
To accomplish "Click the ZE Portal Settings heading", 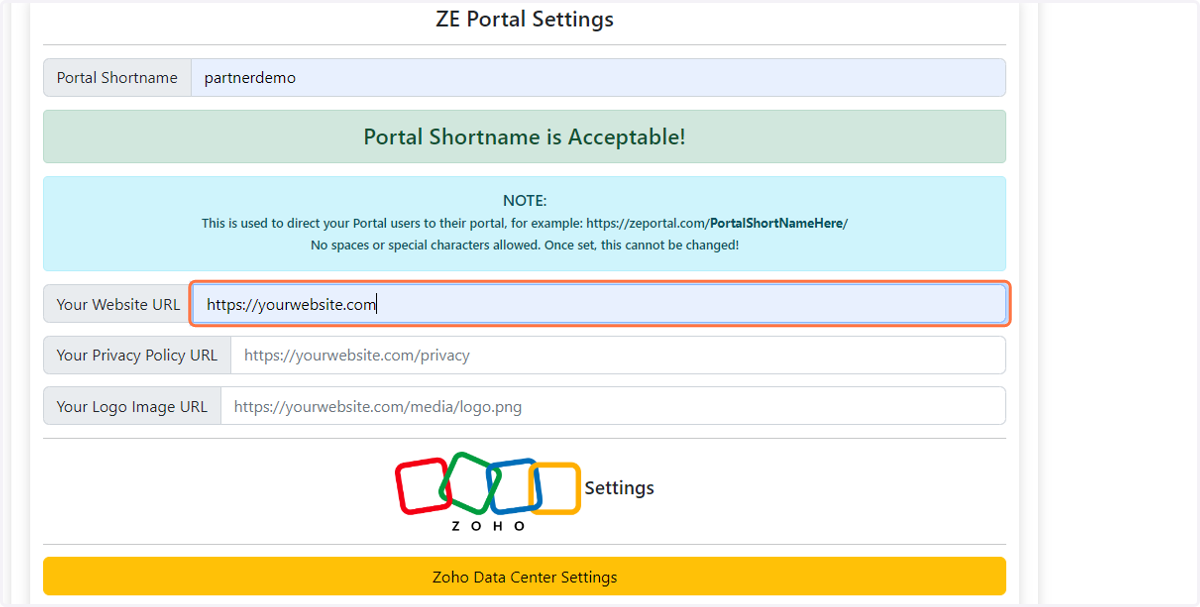I will [x=524, y=19].
